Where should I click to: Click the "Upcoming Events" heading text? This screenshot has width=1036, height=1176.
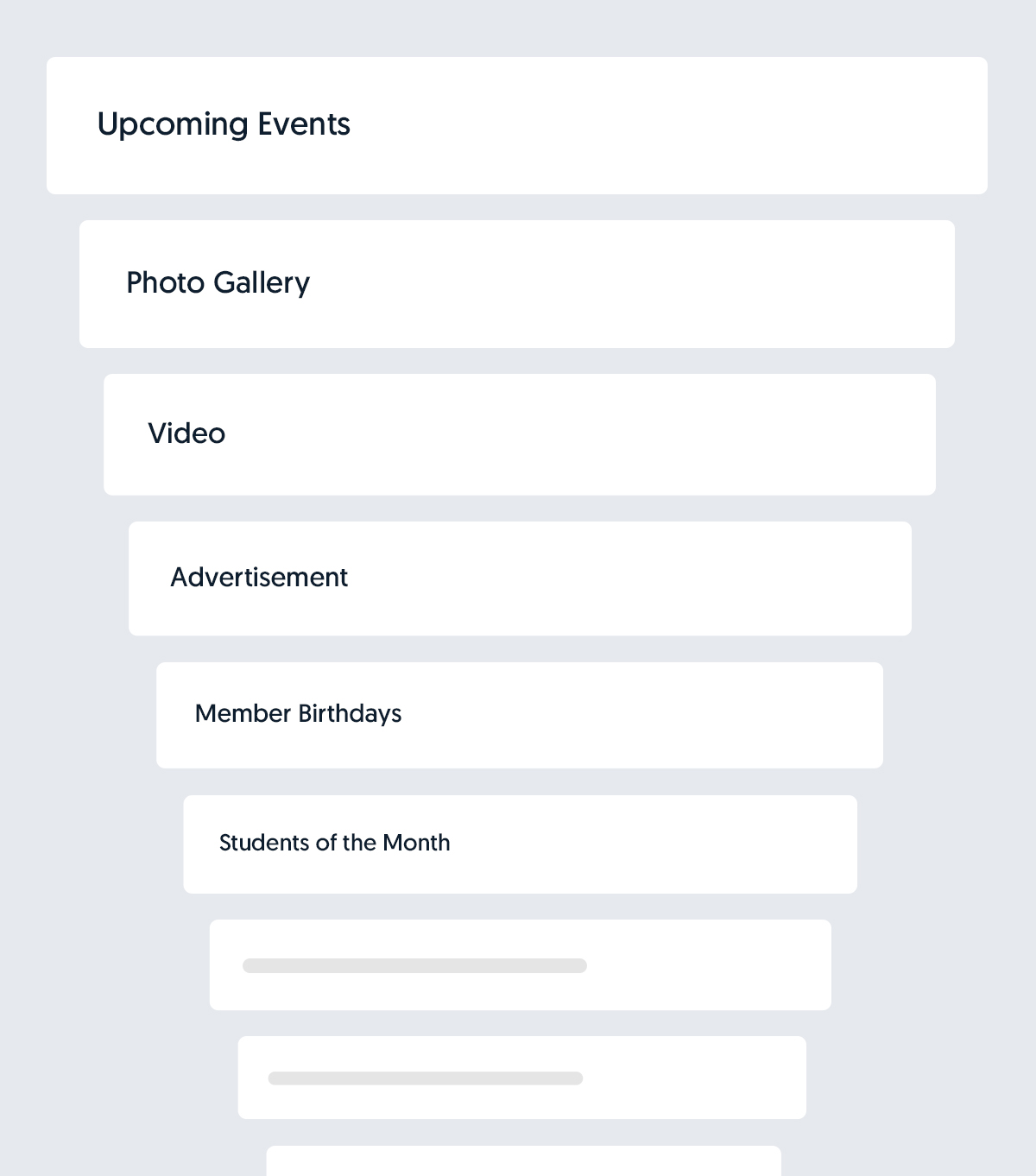tap(224, 124)
